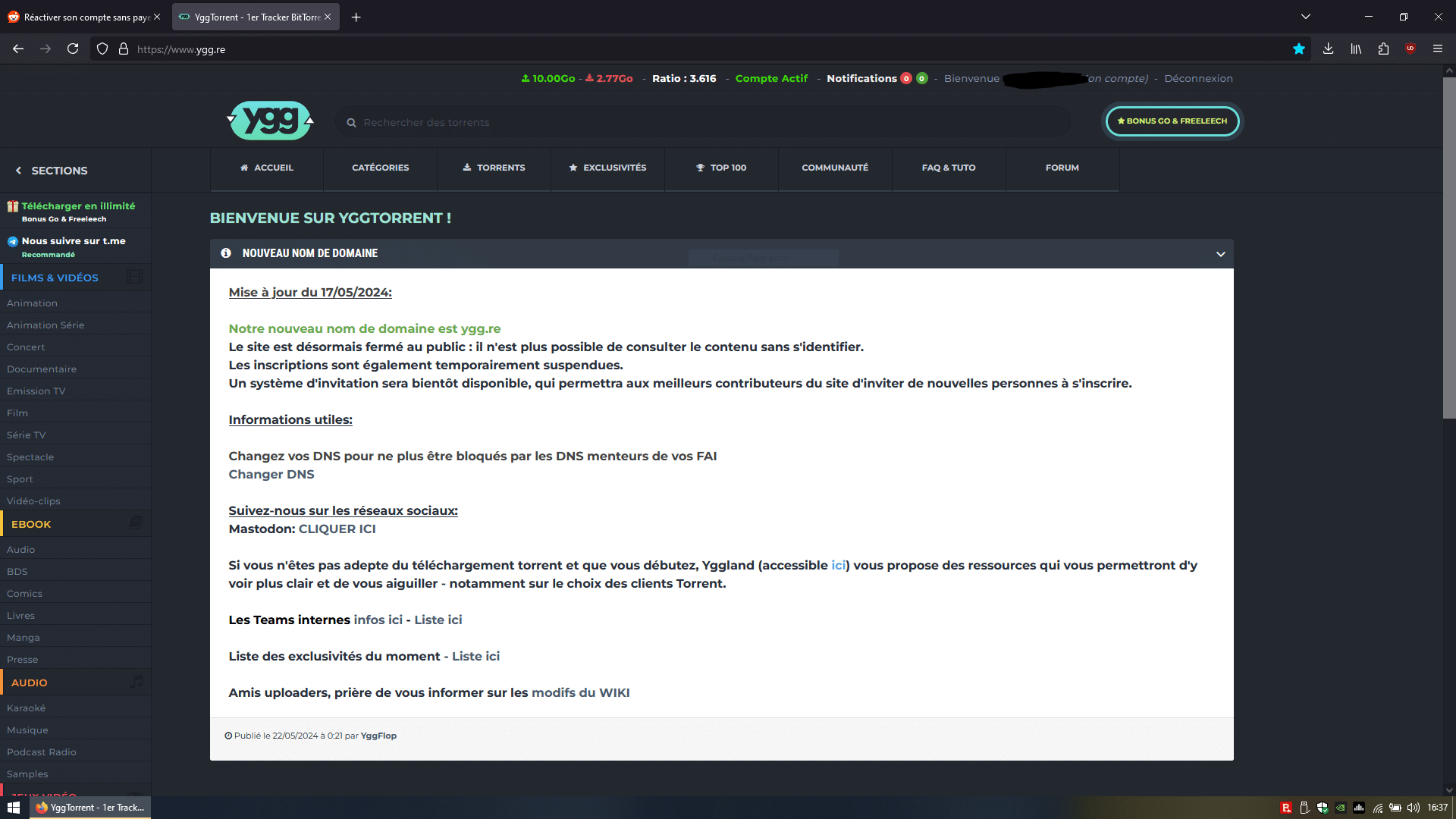Open the Top 100 menu

coord(722,168)
